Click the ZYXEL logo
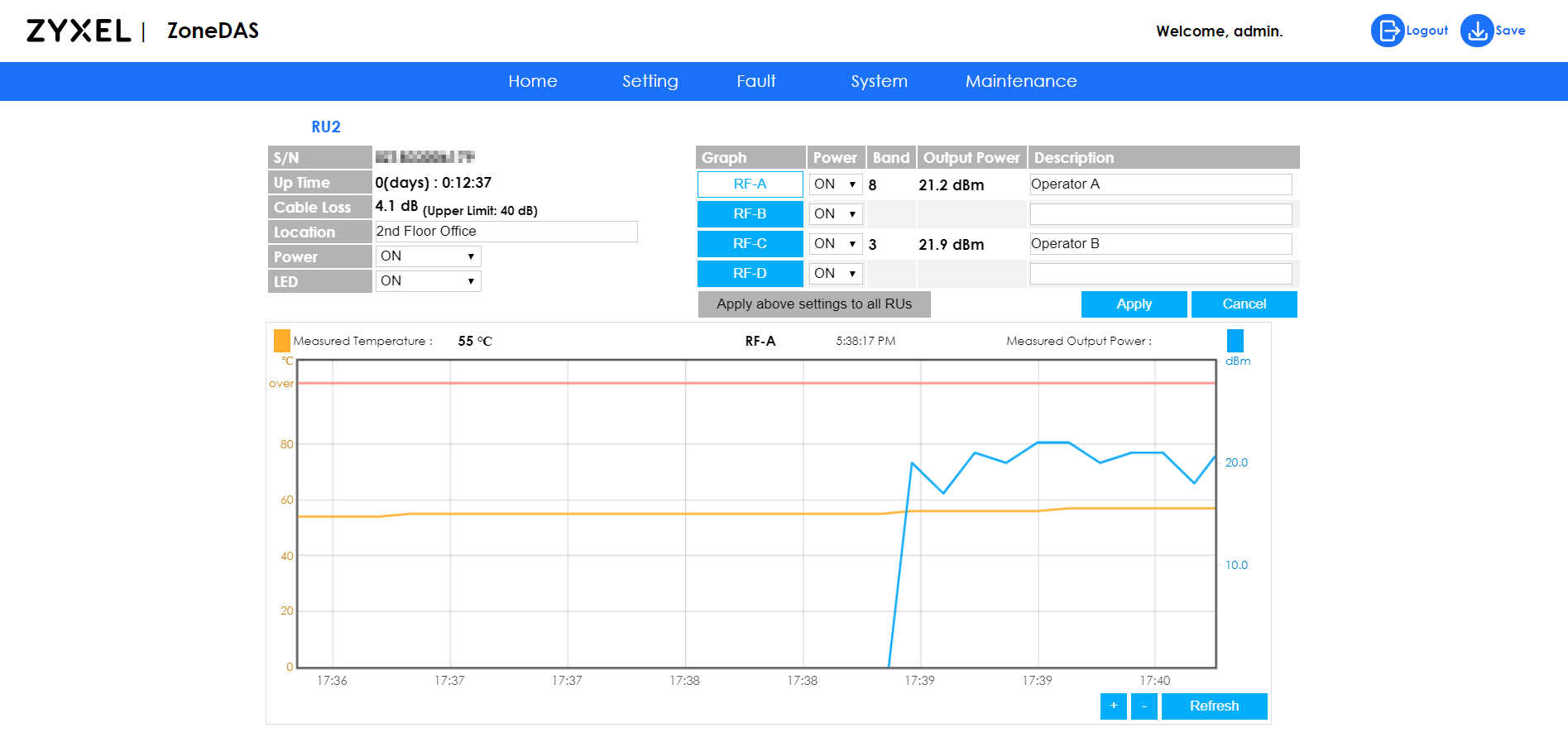Screen dimensions: 1568x742 (79, 31)
